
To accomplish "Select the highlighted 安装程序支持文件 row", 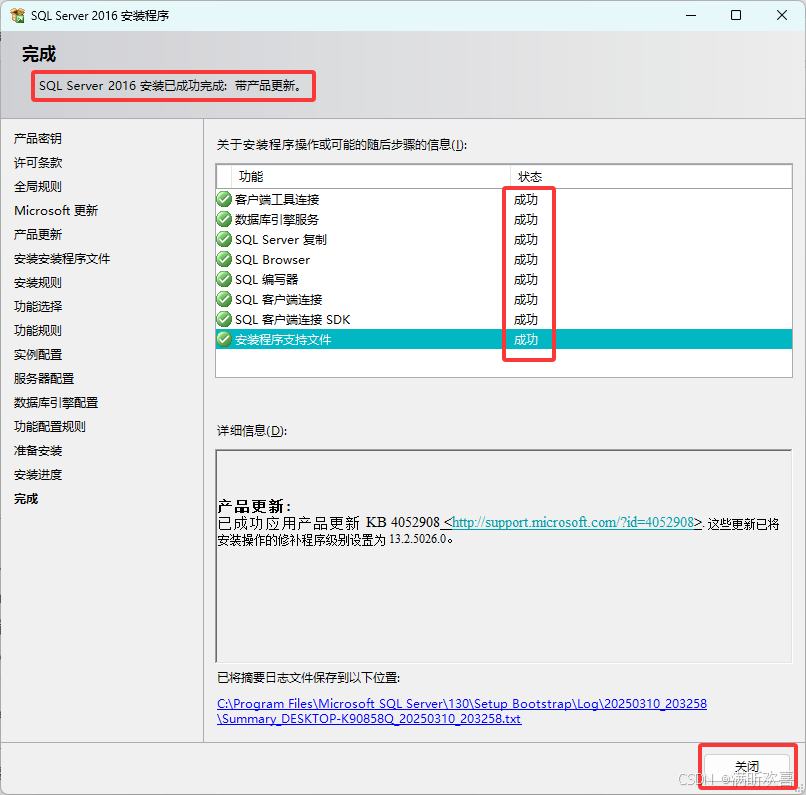I will [504, 339].
